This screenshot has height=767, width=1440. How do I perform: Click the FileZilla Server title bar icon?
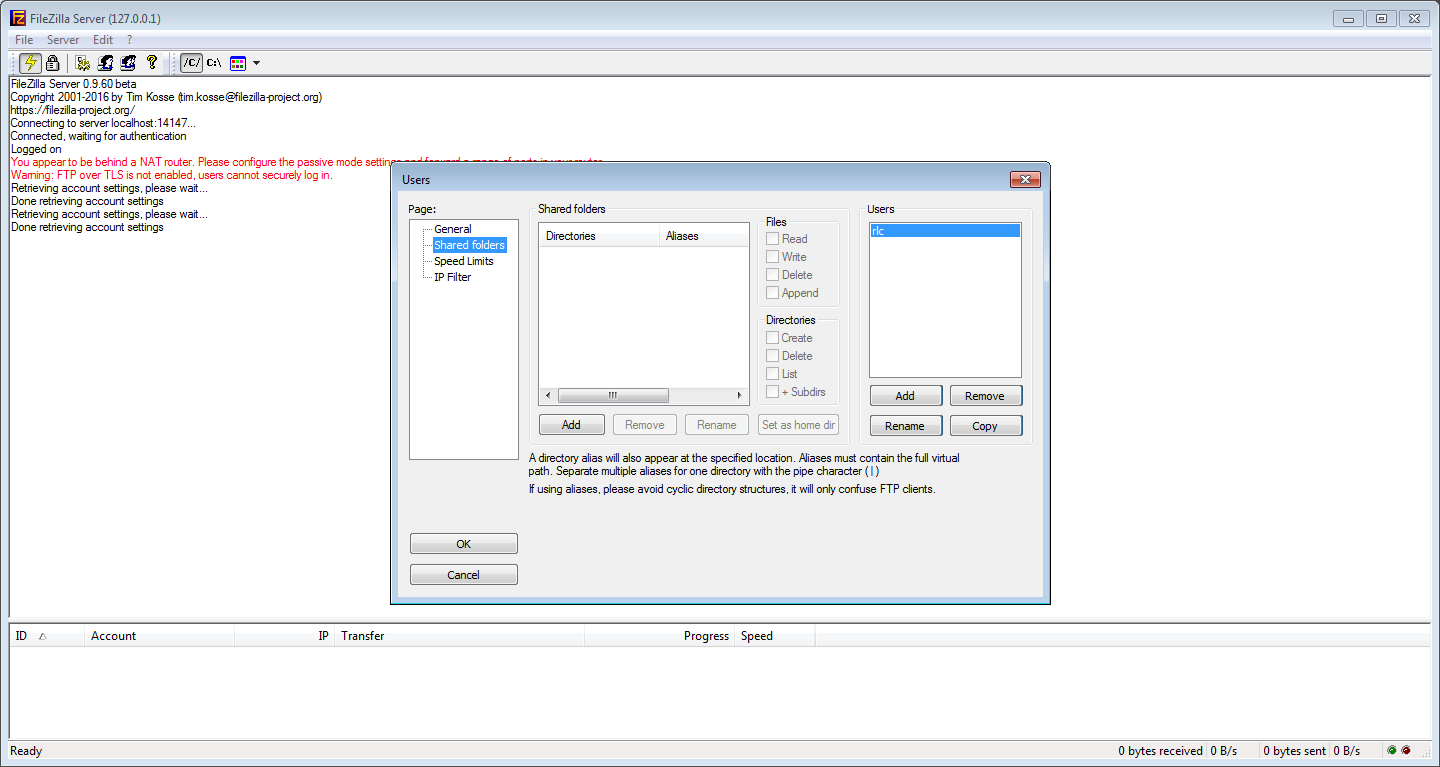(x=18, y=18)
